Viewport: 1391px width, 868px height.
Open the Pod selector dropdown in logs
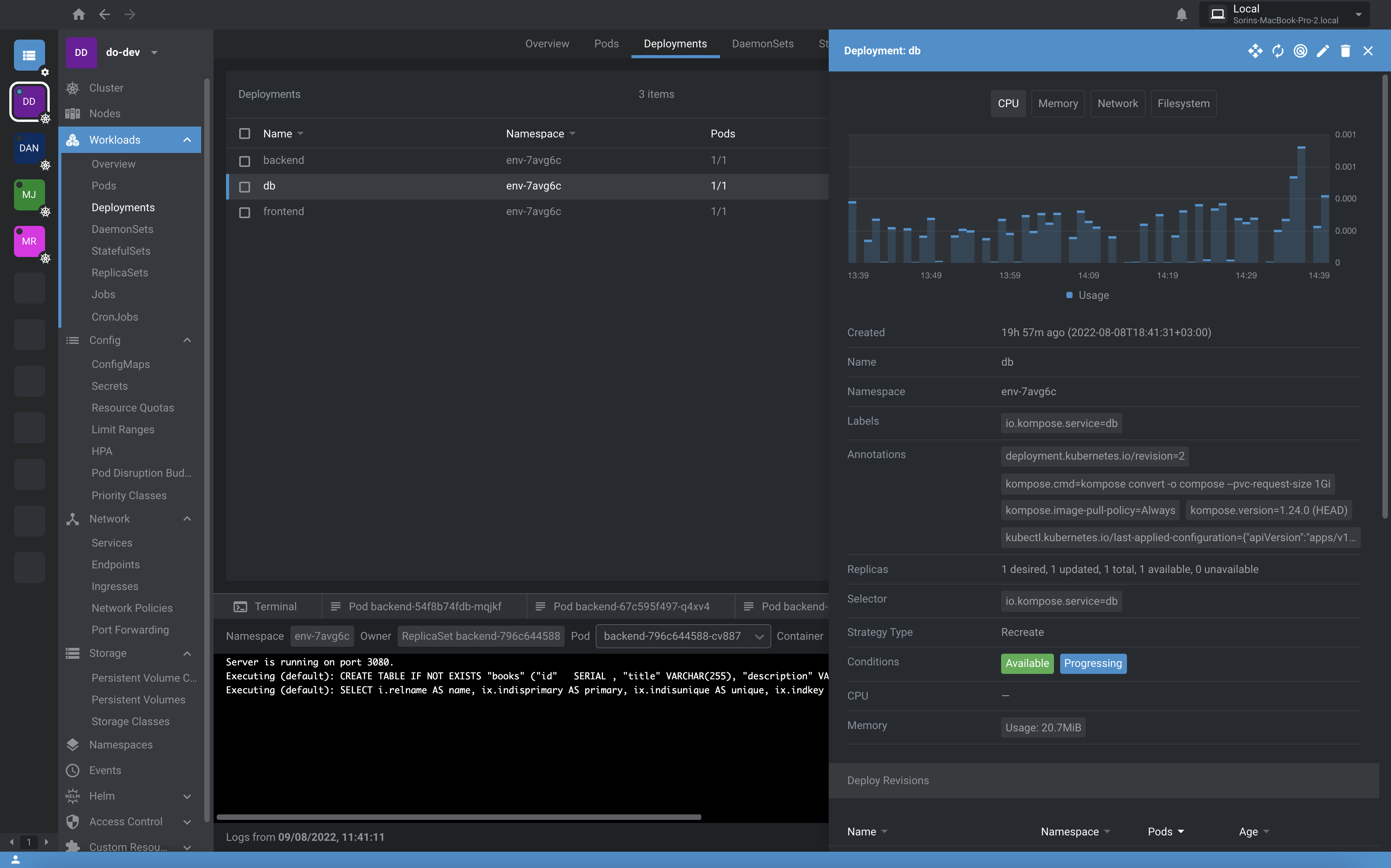[683, 636]
